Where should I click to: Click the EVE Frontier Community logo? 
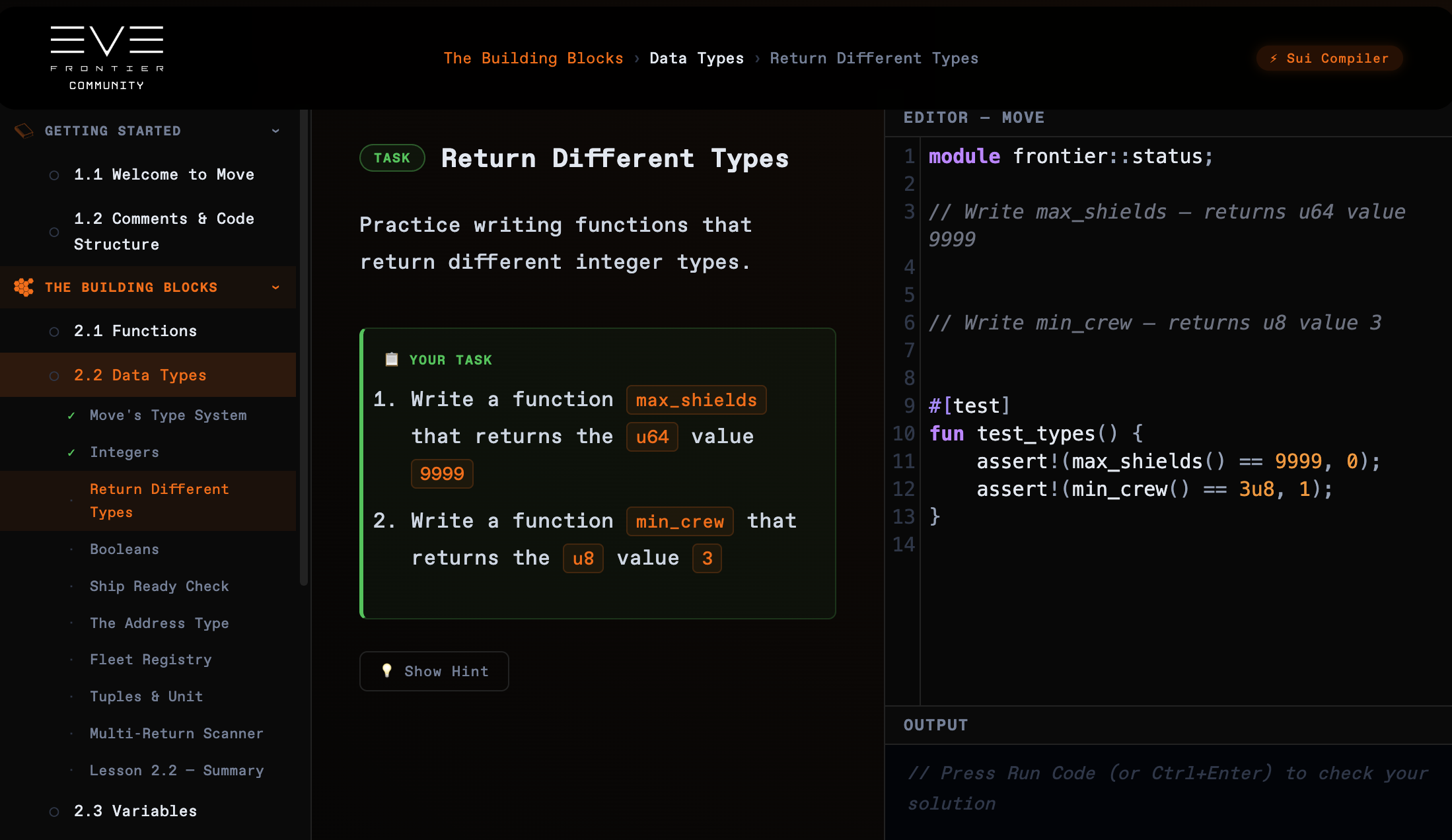coord(107,57)
